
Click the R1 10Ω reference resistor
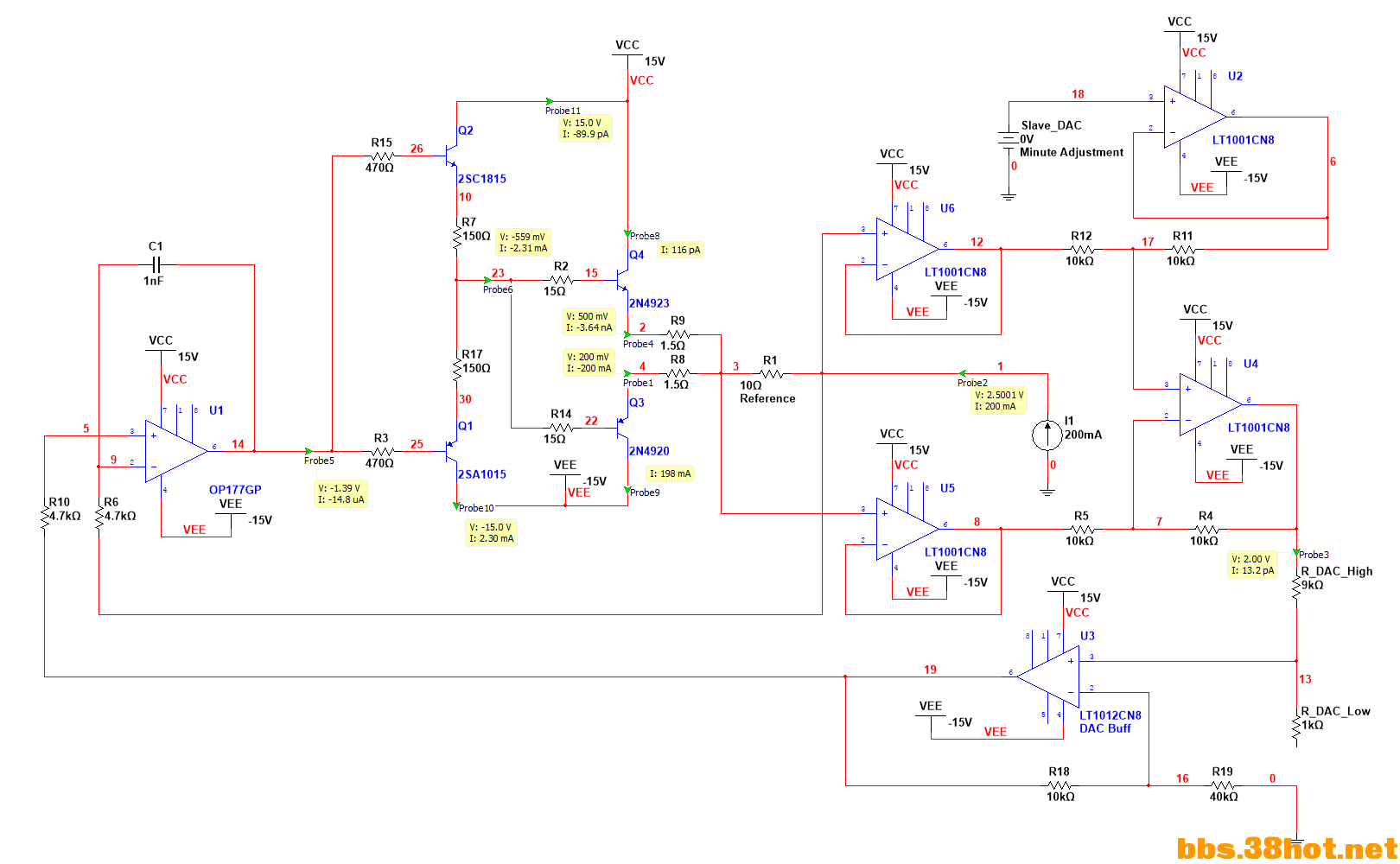pos(770,373)
